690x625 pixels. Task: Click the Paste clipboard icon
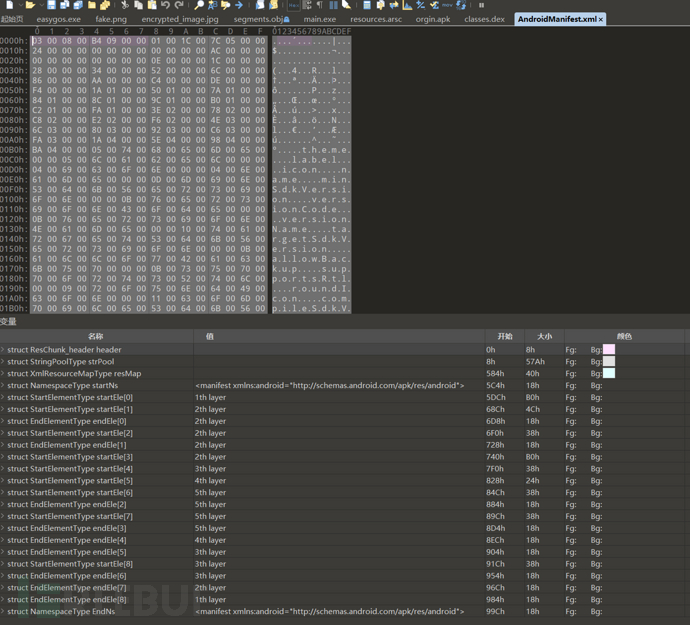pyautogui.click(x=152, y=5)
